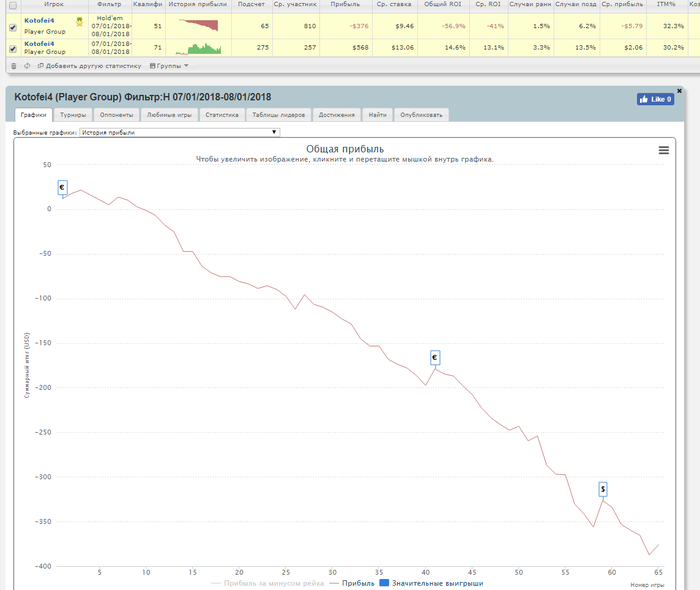Click the -$376 profit cell
Viewport: 700px width, 590px height.
point(358,26)
